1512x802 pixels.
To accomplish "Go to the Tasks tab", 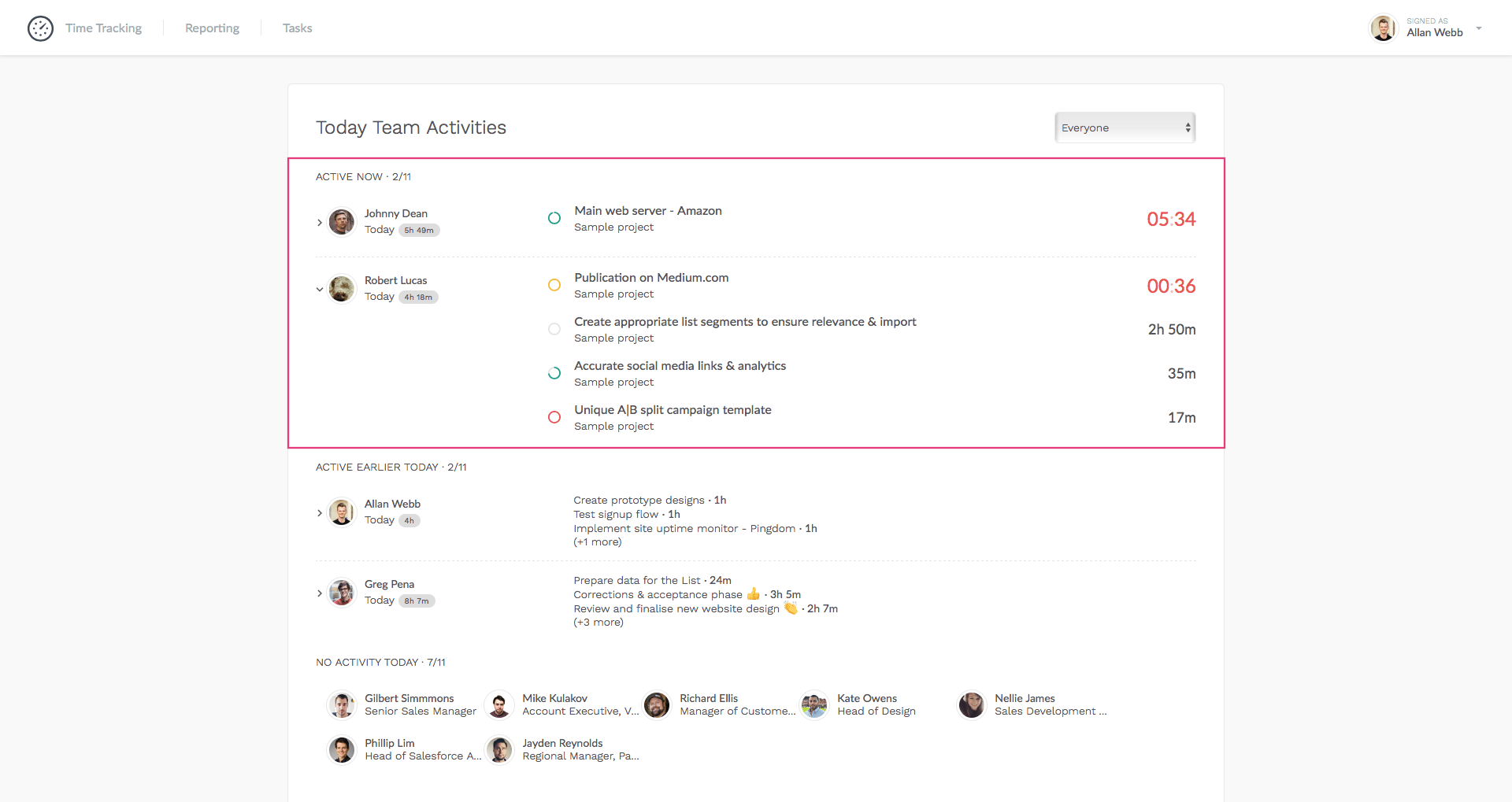I will coord(297,28).
